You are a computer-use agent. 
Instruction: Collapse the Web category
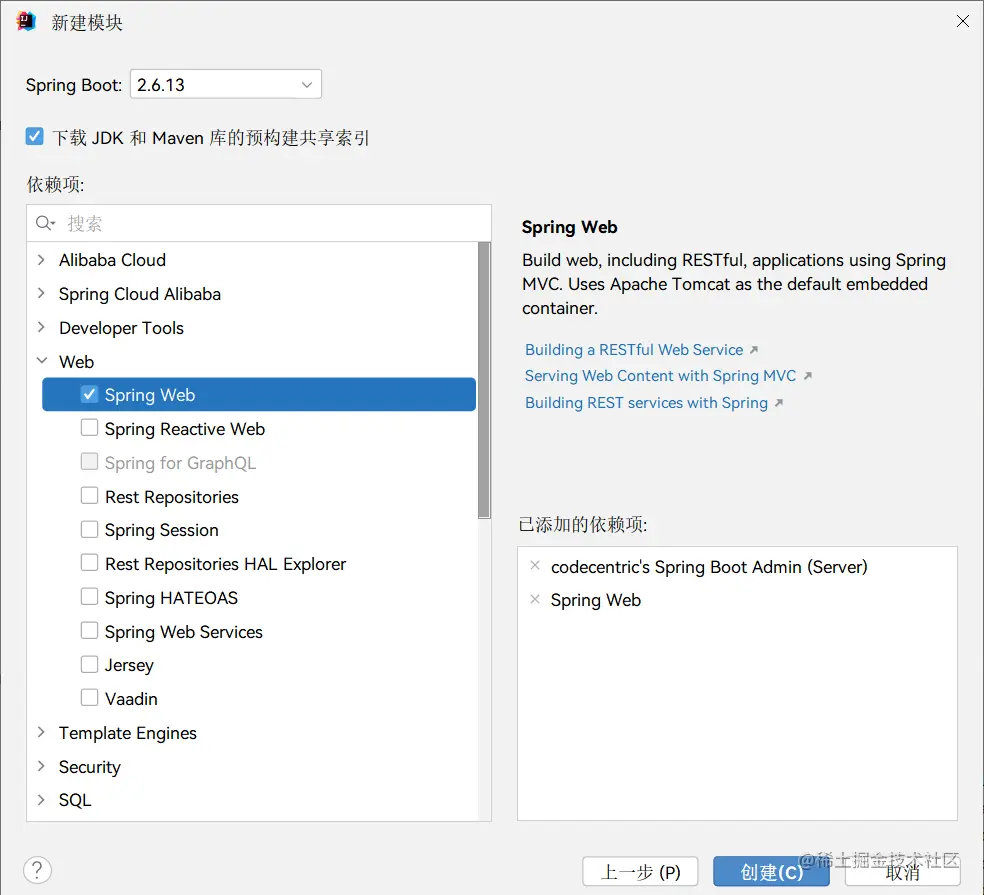[x=41, y=361]
